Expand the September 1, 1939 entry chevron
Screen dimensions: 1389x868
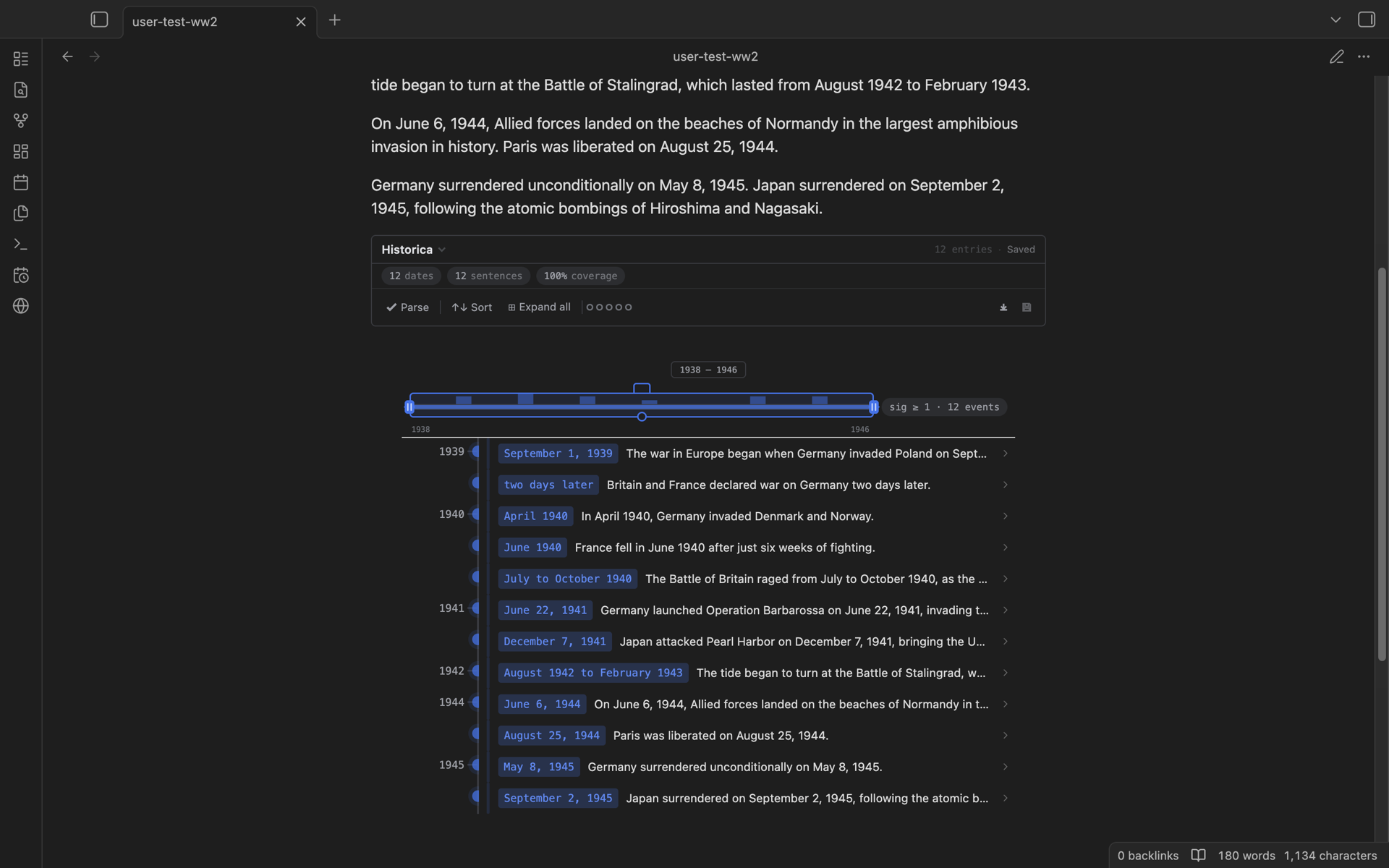tap(1005, 454)
